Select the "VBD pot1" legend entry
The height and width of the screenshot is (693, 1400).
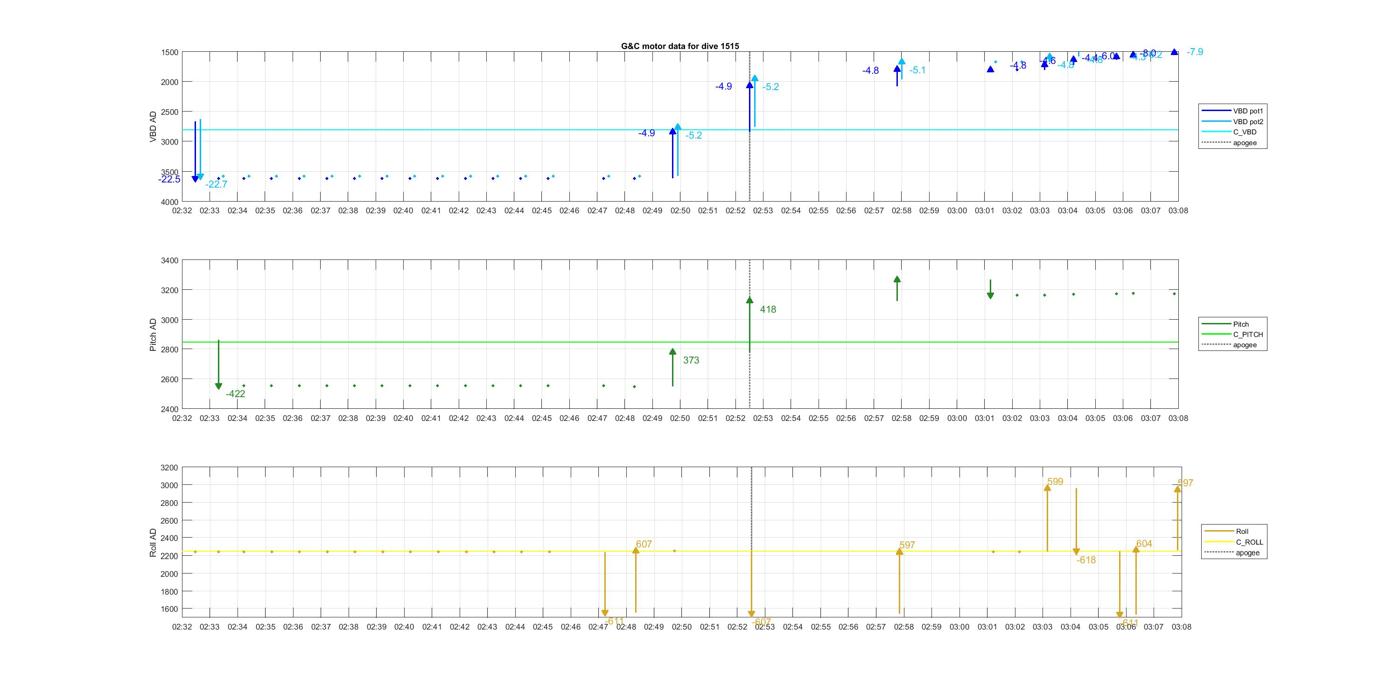(1234, 111)
